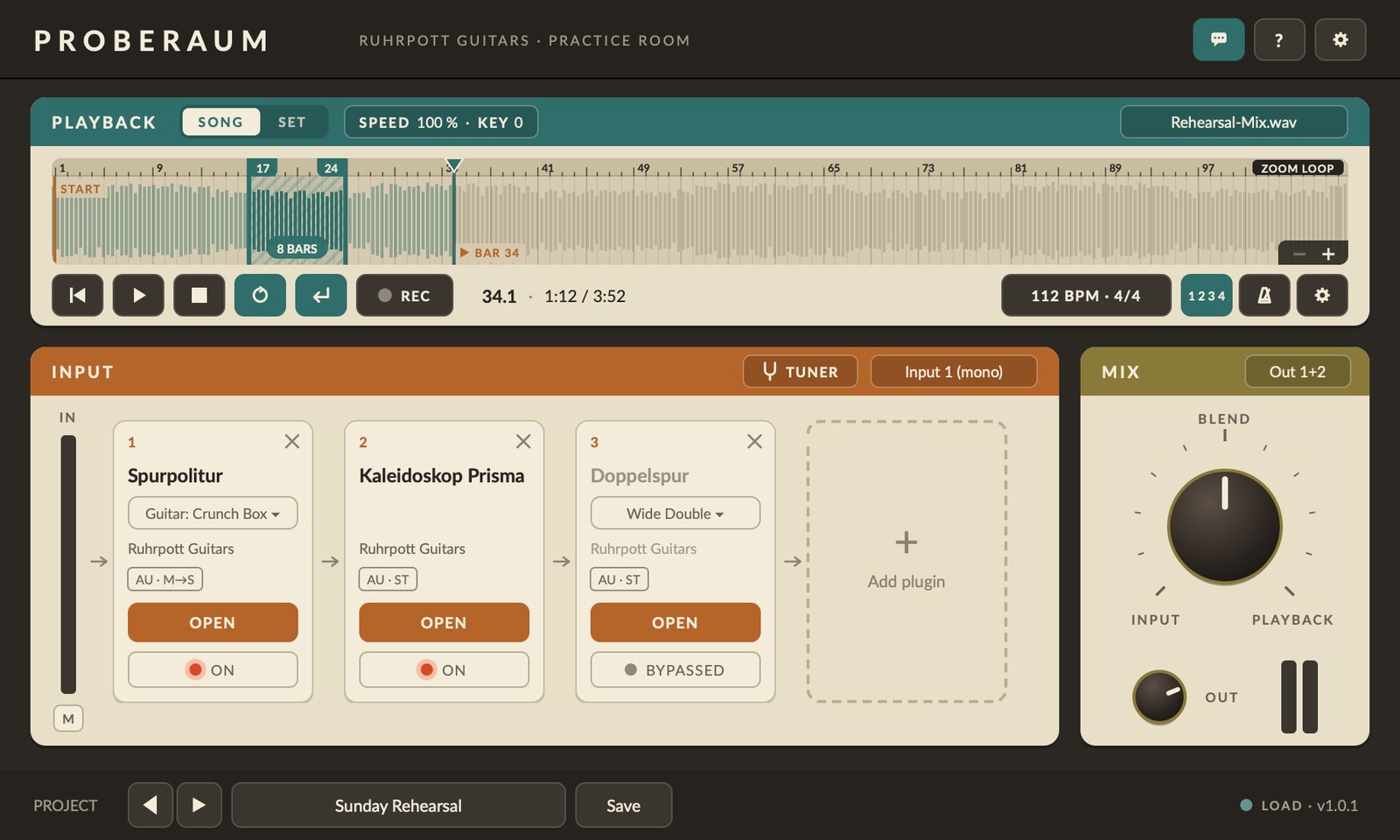Stop playback with the stop button
Viewport: 1400px width, 840px height.
coord(199,295)
